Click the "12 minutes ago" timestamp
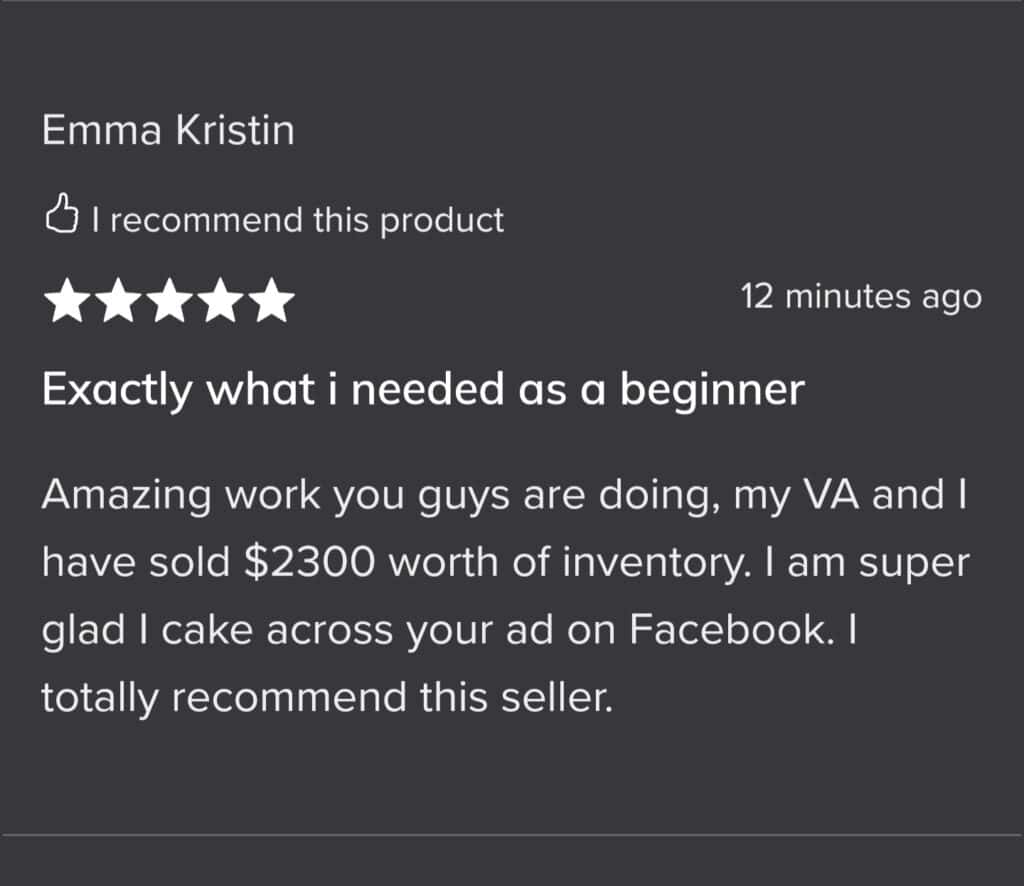Image resolution: width=1024 pixels, height=886 pixels. point(861,297)
